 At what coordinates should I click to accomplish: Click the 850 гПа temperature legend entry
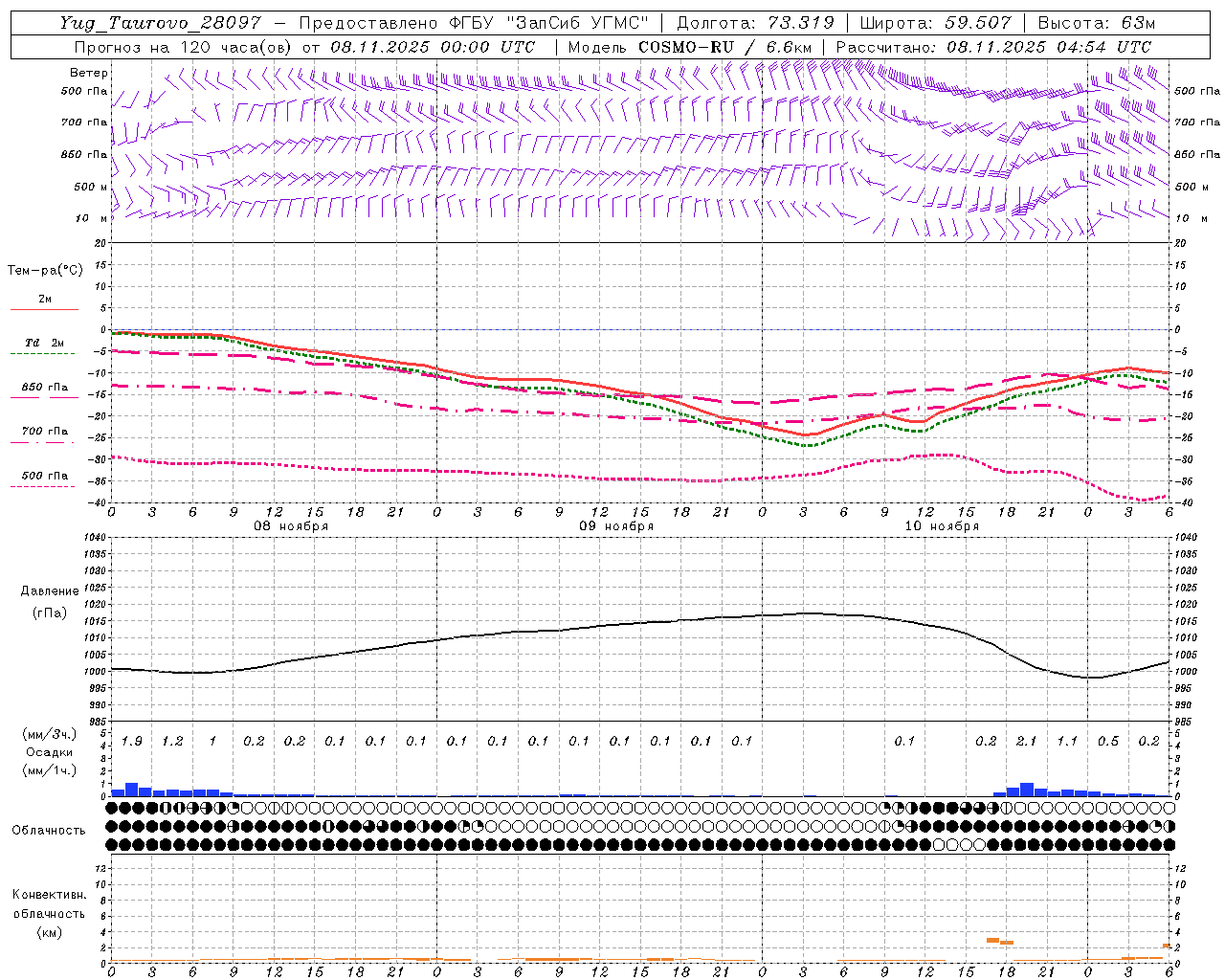click(x=45, y=388)
